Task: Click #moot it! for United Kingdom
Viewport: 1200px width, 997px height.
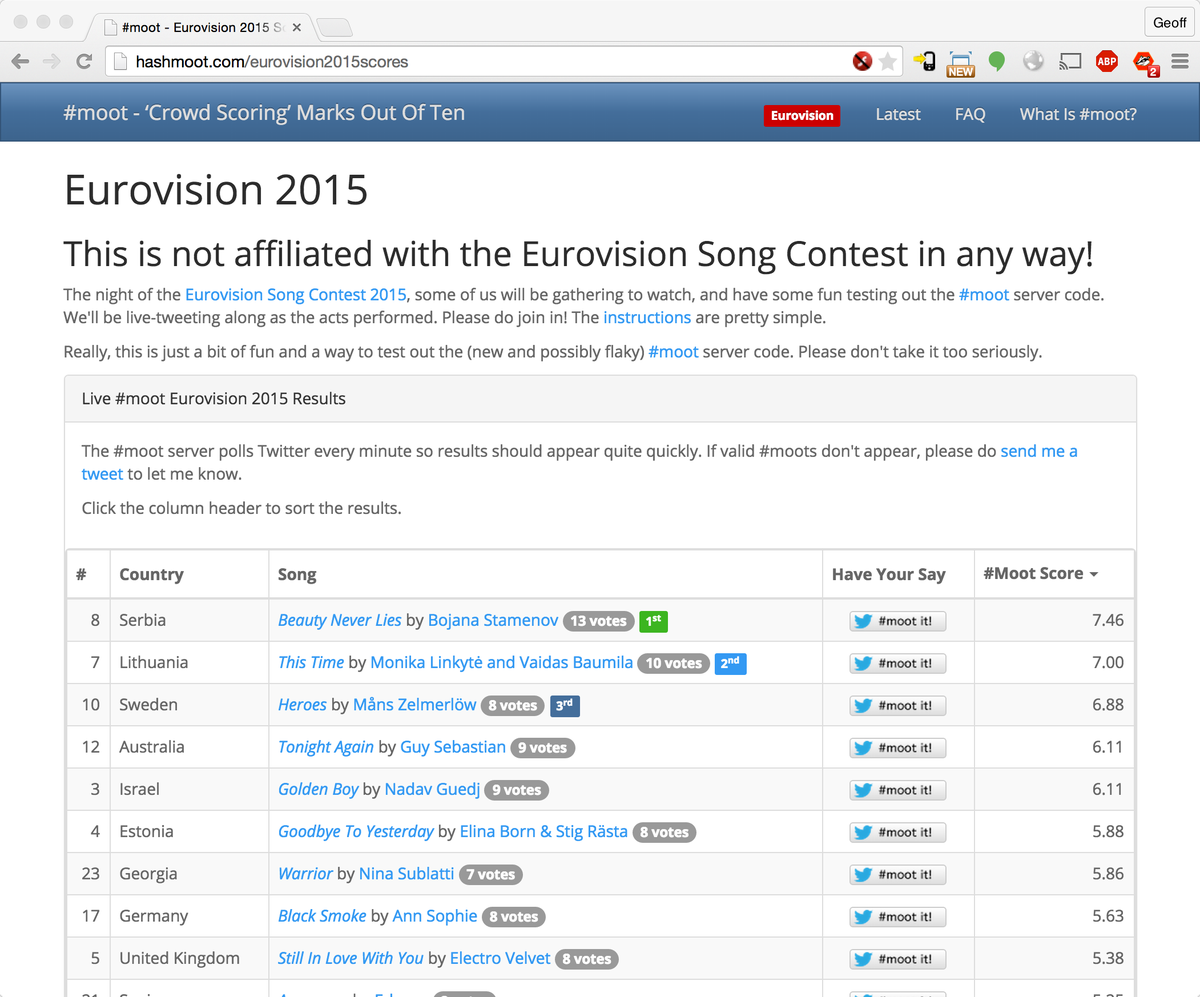Action: pyautogui.click(x=898, y=959)
